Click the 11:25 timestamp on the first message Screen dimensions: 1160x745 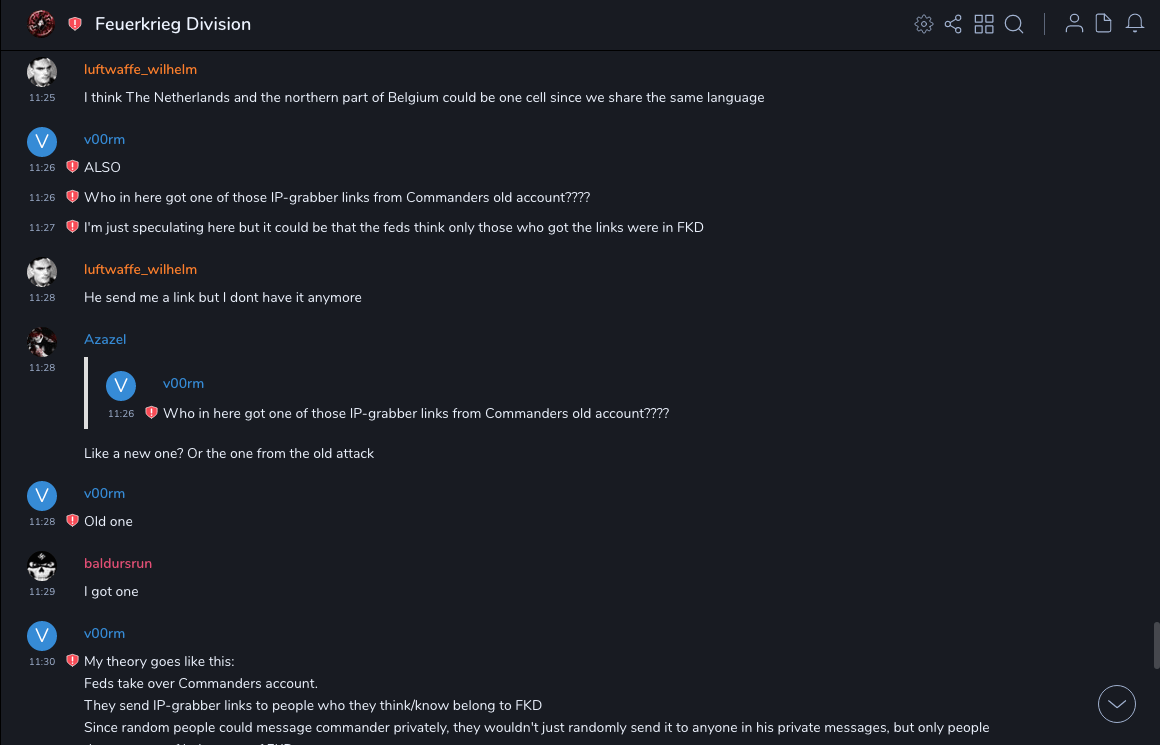pos(42,98)
